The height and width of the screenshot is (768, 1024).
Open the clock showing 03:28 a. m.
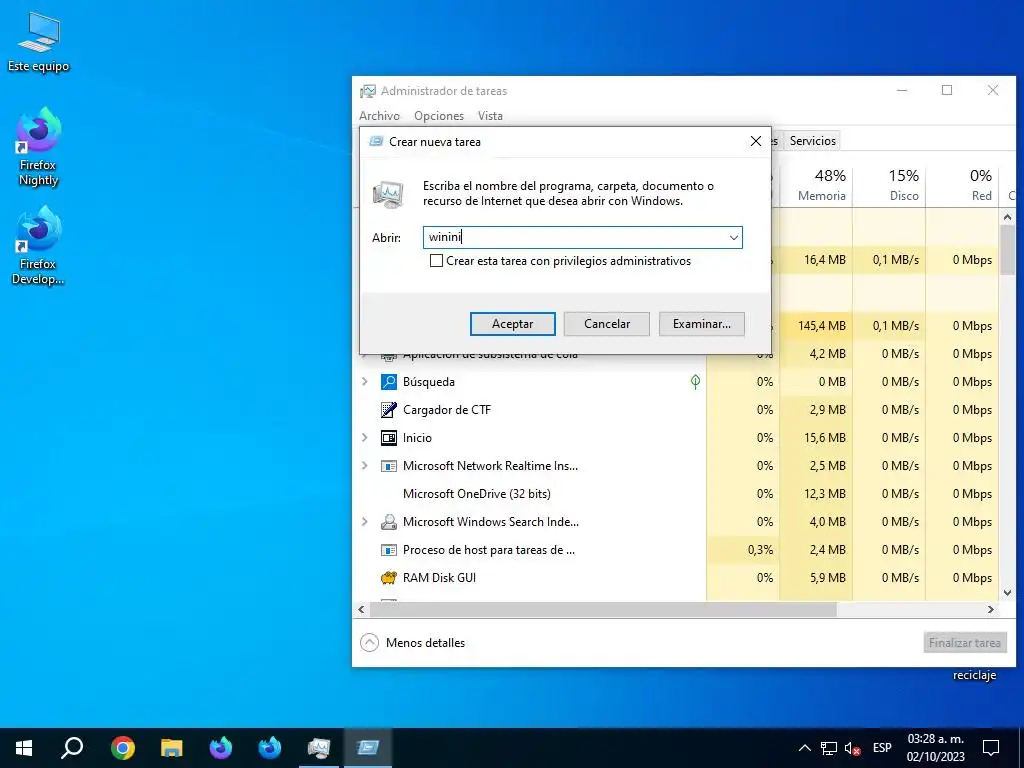(935, 748)
